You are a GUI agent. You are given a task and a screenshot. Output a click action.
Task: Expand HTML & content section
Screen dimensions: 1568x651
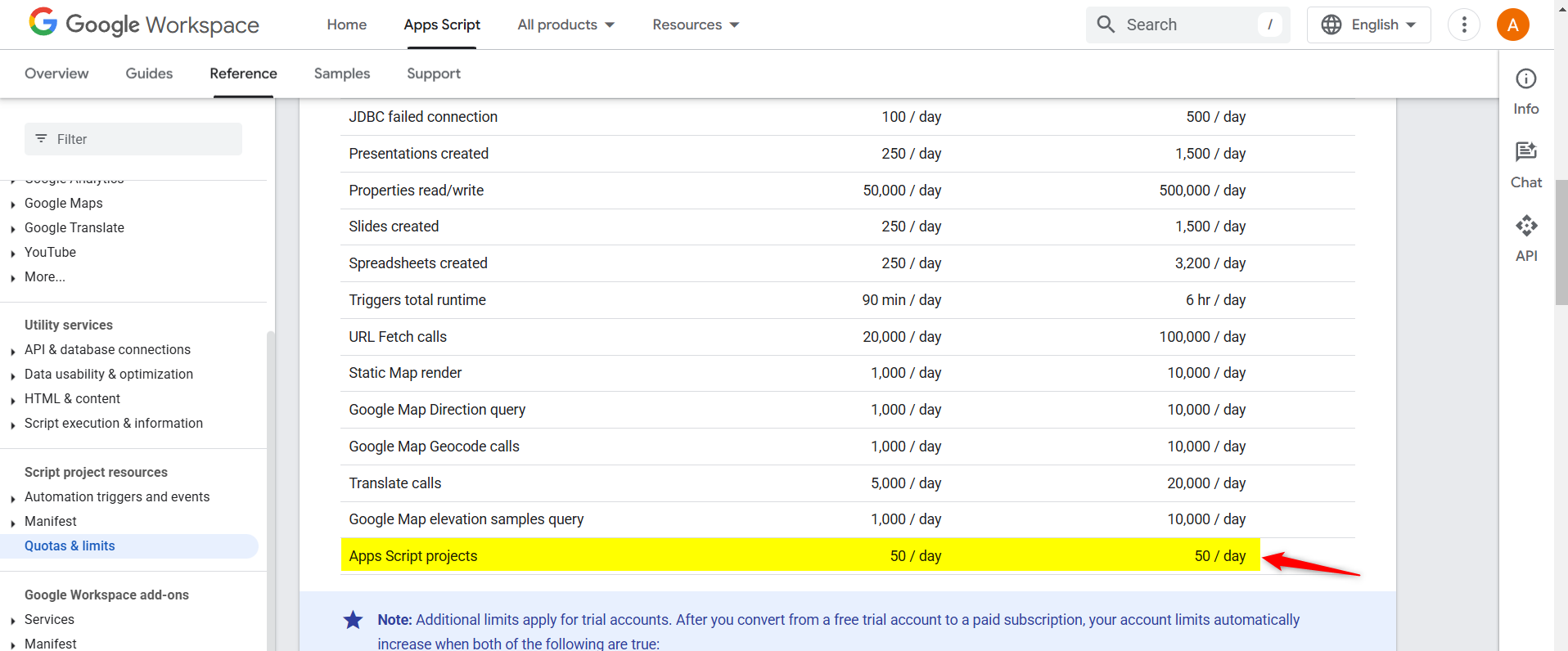pyautogui.click(x=12, y=400)
